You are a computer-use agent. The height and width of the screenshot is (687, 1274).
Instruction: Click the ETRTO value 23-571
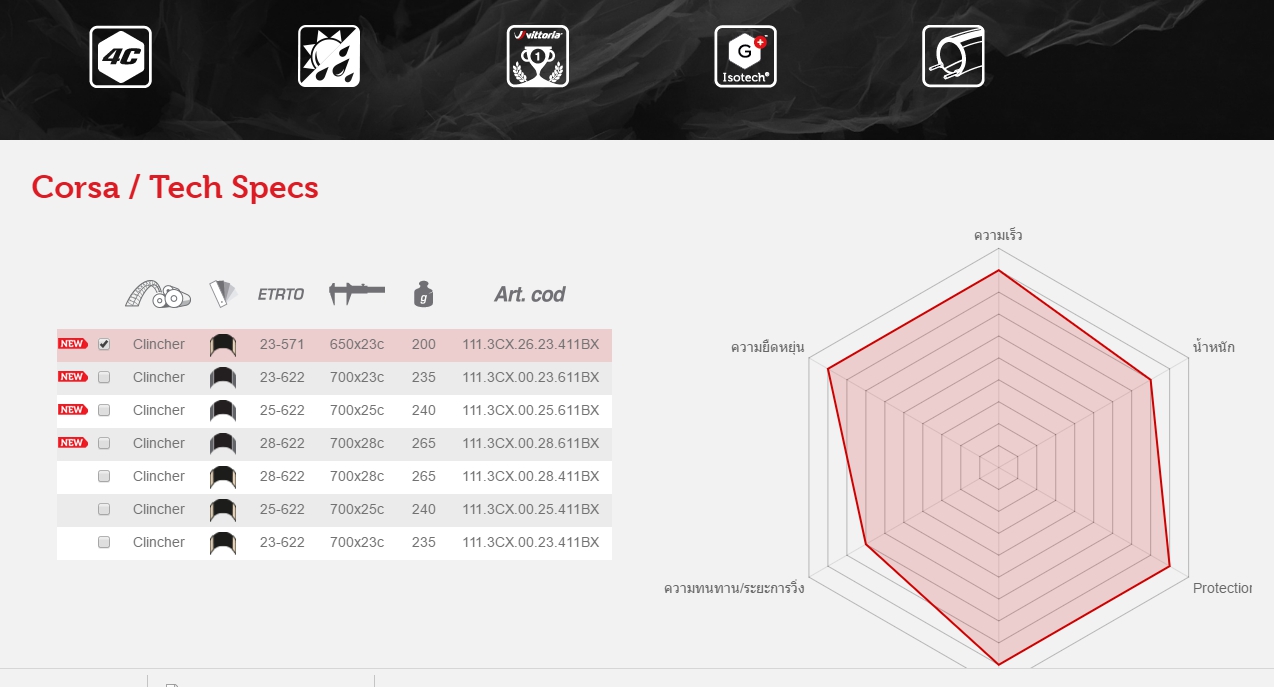282,344
